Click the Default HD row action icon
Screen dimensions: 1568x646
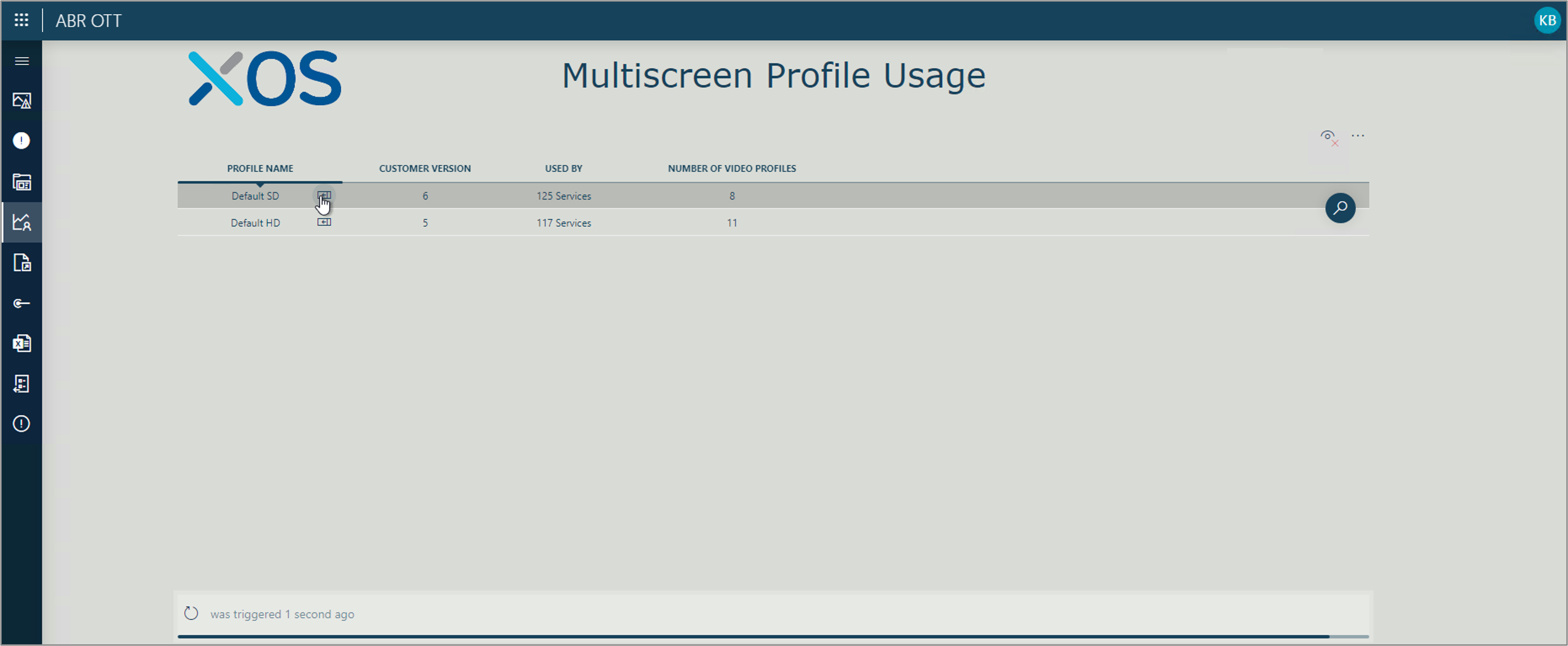[x=324, y=222]
